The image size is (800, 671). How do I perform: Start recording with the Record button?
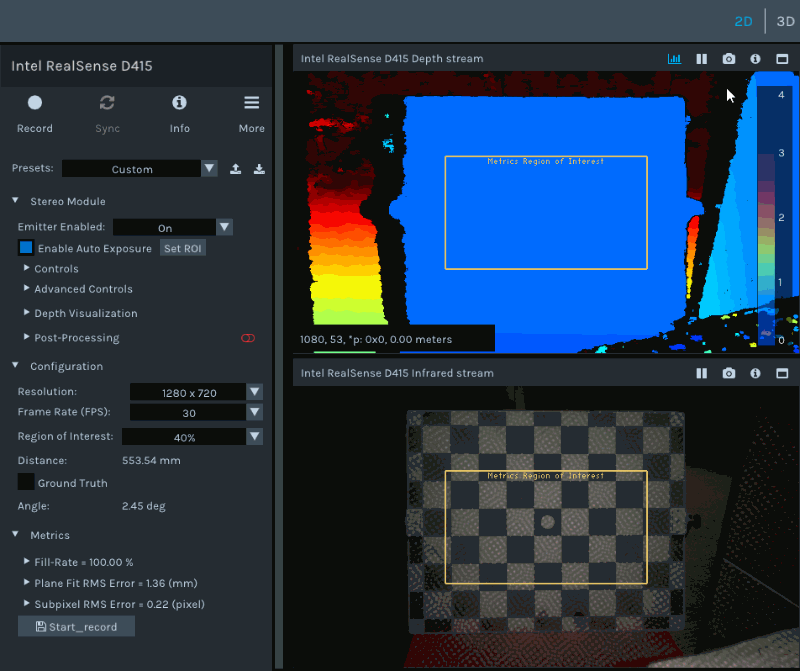tap(35, 114)
